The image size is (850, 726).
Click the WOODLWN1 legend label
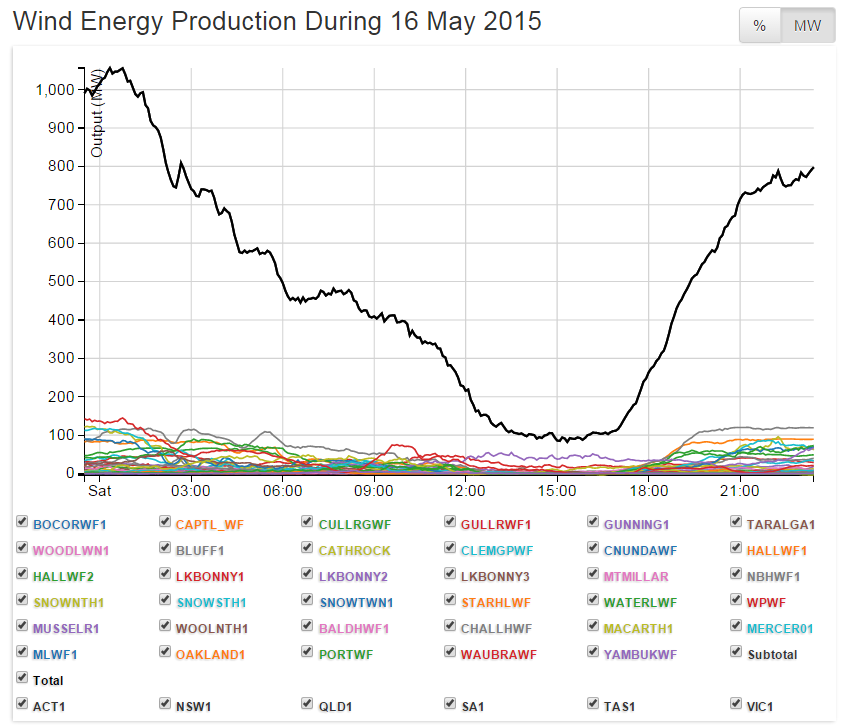click(x=70, y=550)
